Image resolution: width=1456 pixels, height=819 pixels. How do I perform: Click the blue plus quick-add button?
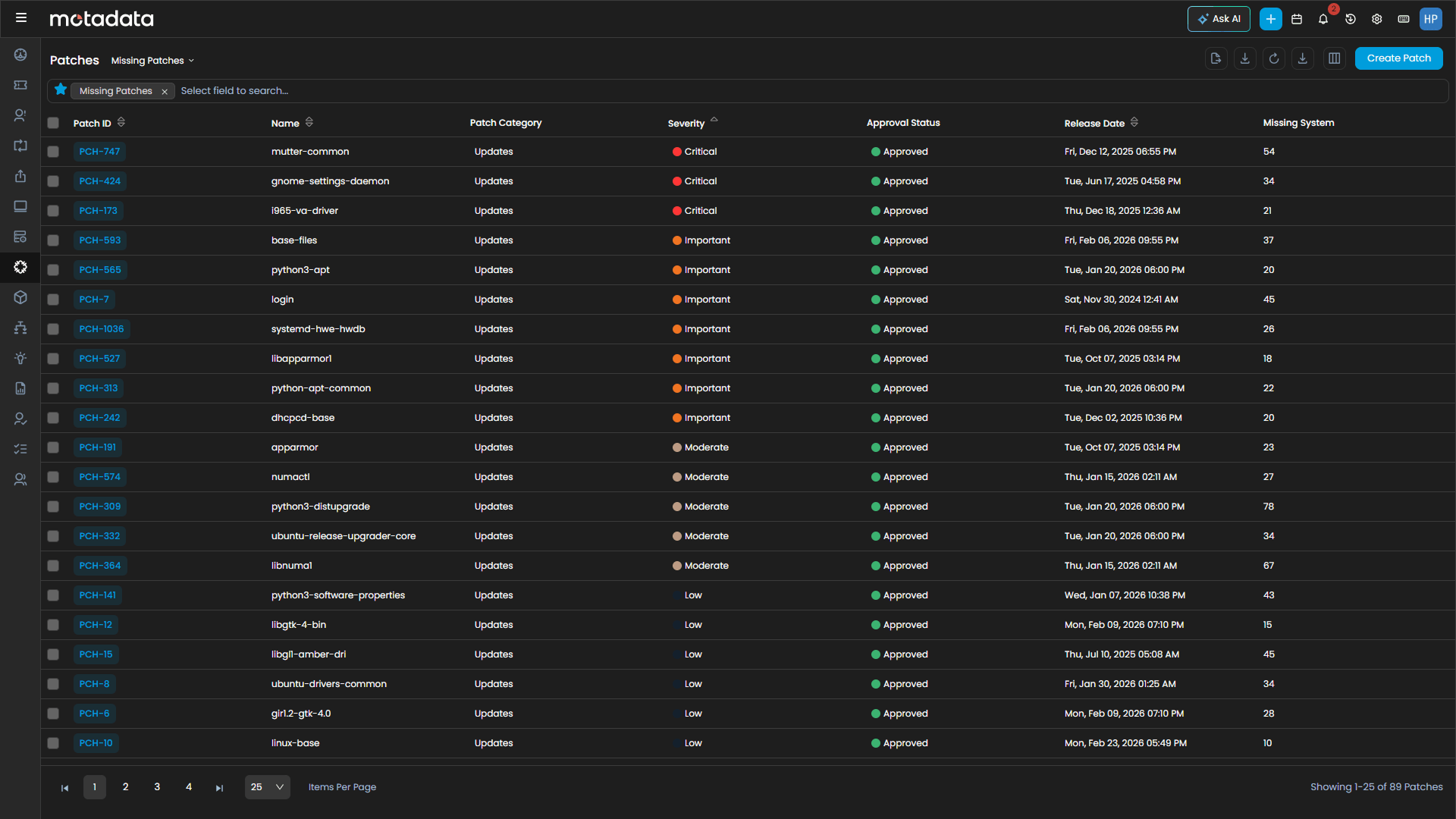1271,19
